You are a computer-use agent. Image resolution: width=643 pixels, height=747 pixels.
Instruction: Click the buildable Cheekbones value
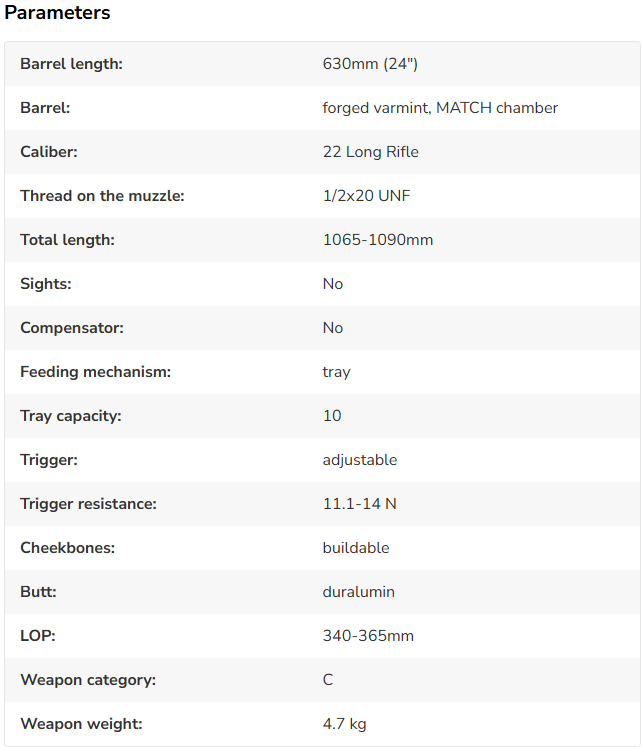tap(356, 548)
